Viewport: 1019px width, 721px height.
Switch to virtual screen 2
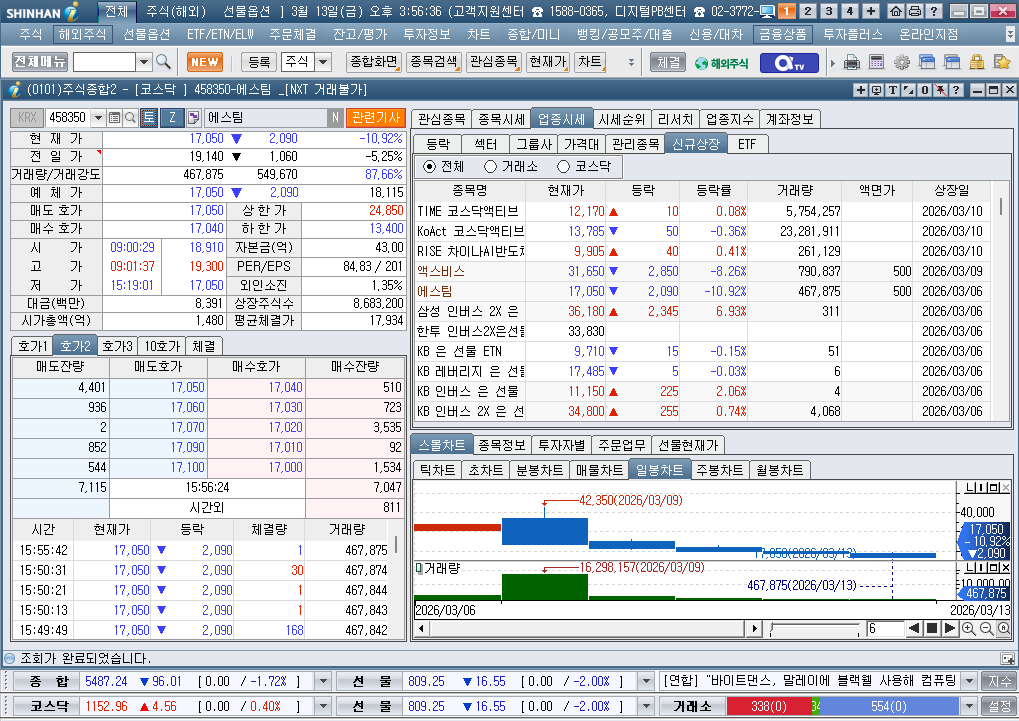[808, 11]
